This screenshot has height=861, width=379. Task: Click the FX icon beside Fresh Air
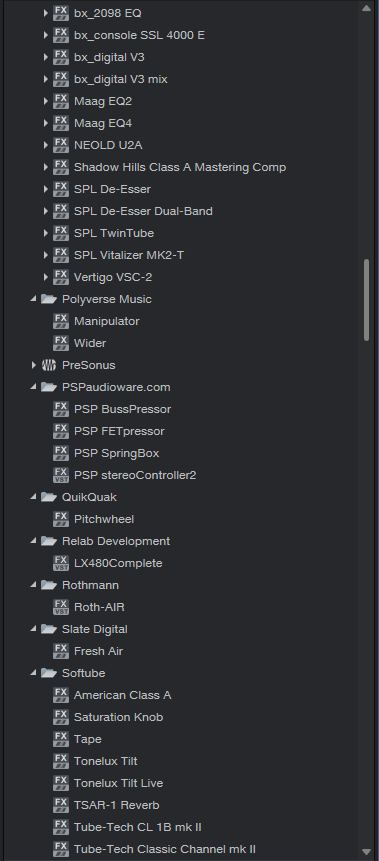point(61,650)
